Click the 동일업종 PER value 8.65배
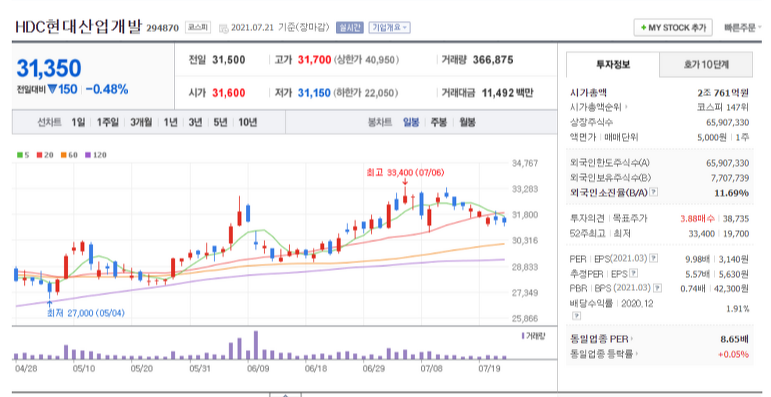The width and height of the screenshot is (771, 397). click(734, 339)
